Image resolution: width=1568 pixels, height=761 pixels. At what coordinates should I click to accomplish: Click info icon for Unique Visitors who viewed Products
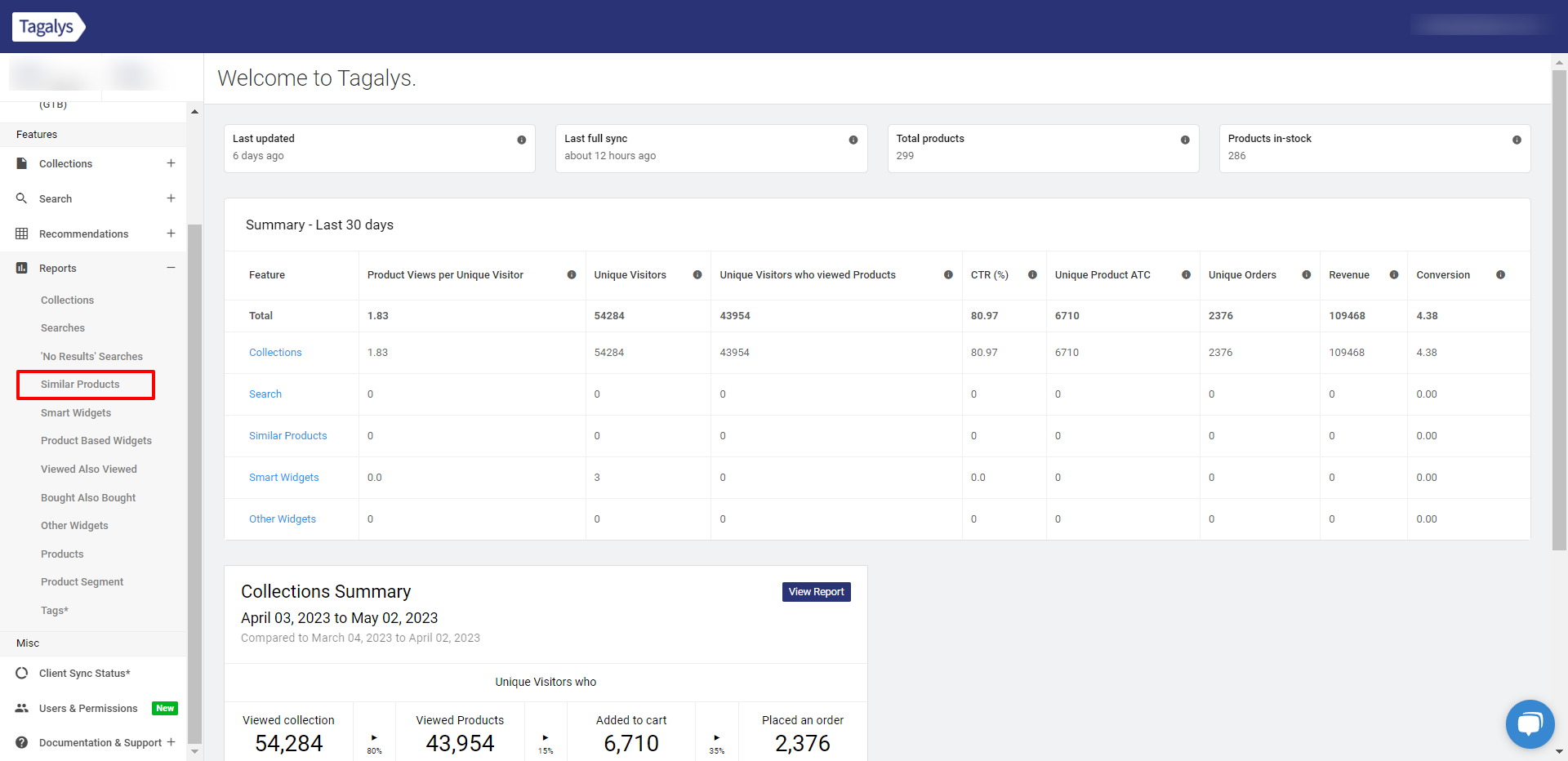point(948,274)
